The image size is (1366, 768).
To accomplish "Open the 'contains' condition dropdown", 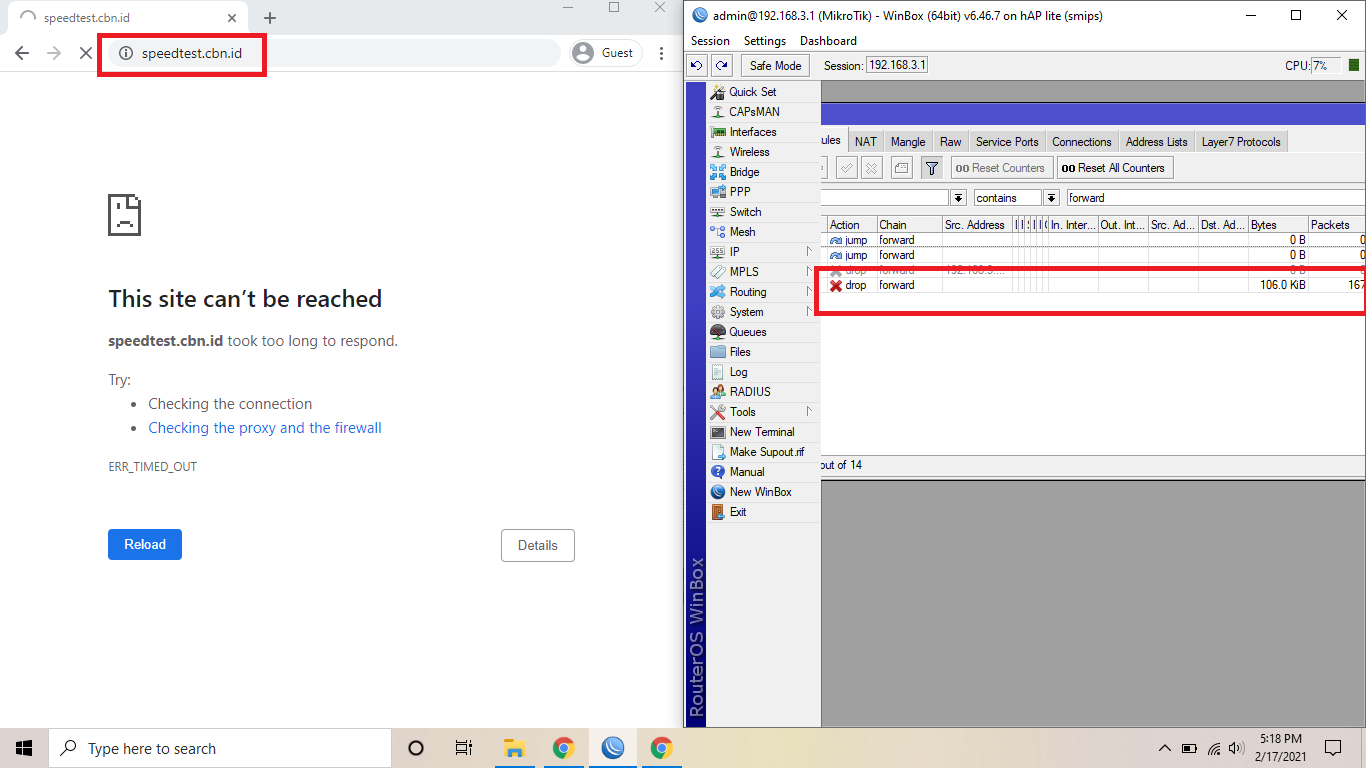I will pyautogui.click(x=1051, y=198).
